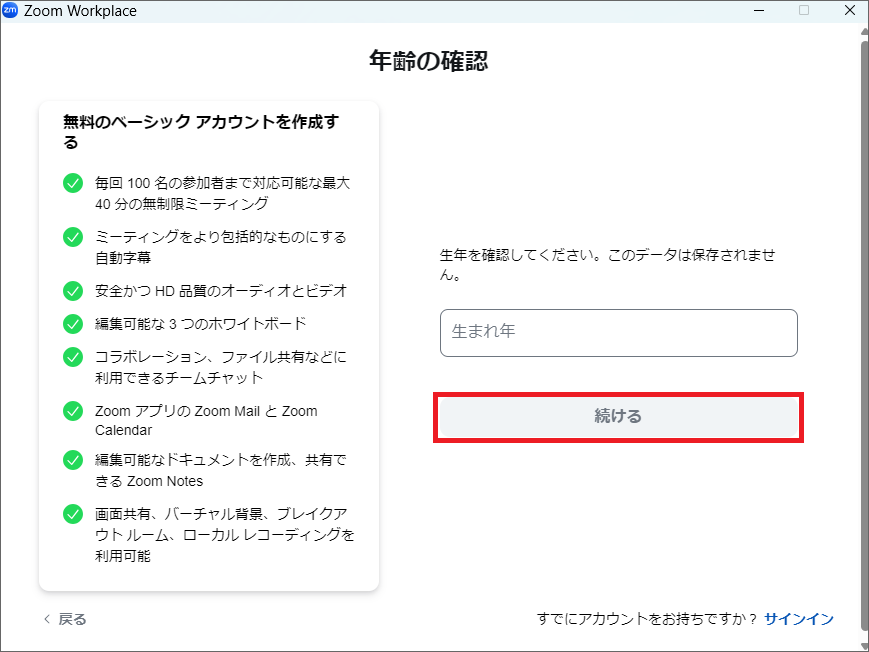Click checkmark beside チームチャット feature
The height and width of the screenshot is (652, 869).
click(x=73, y=357)
